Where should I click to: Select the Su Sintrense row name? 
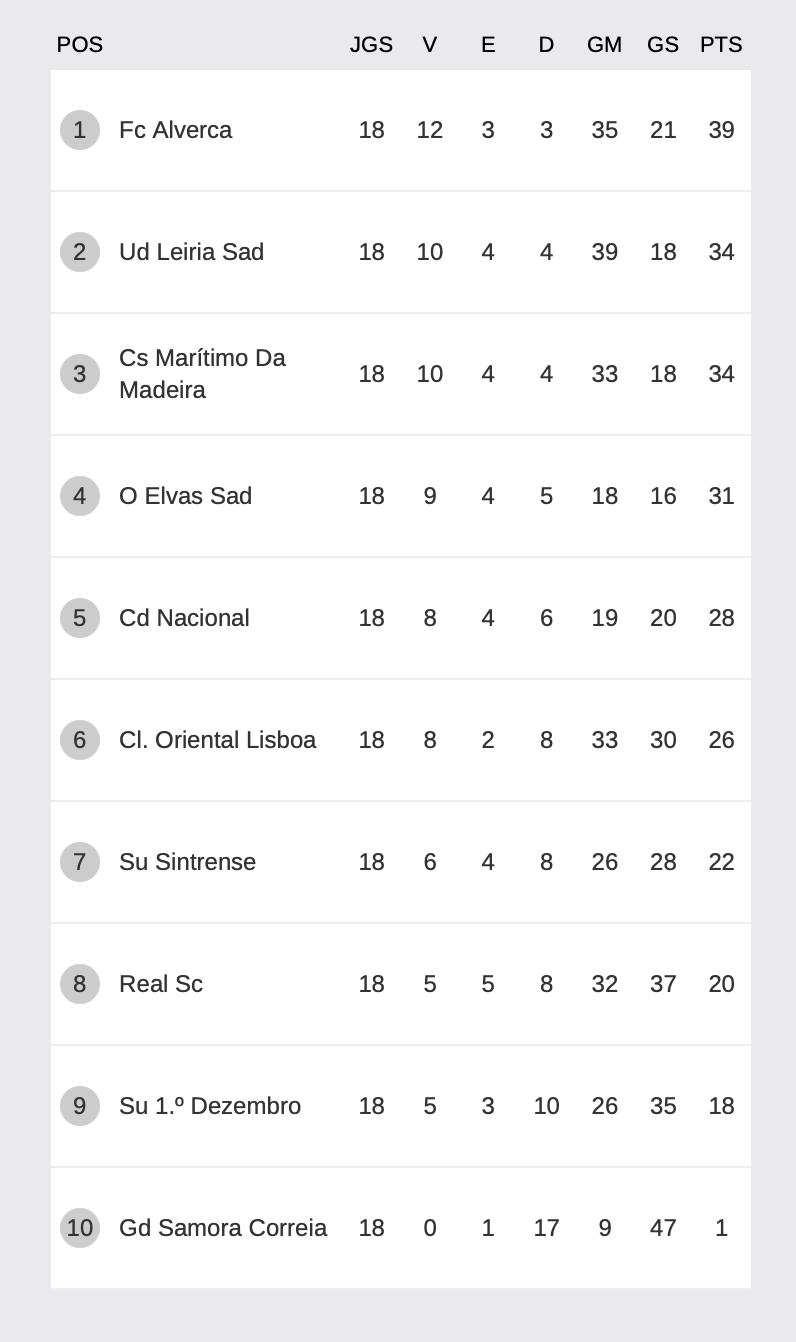point(187,862)
